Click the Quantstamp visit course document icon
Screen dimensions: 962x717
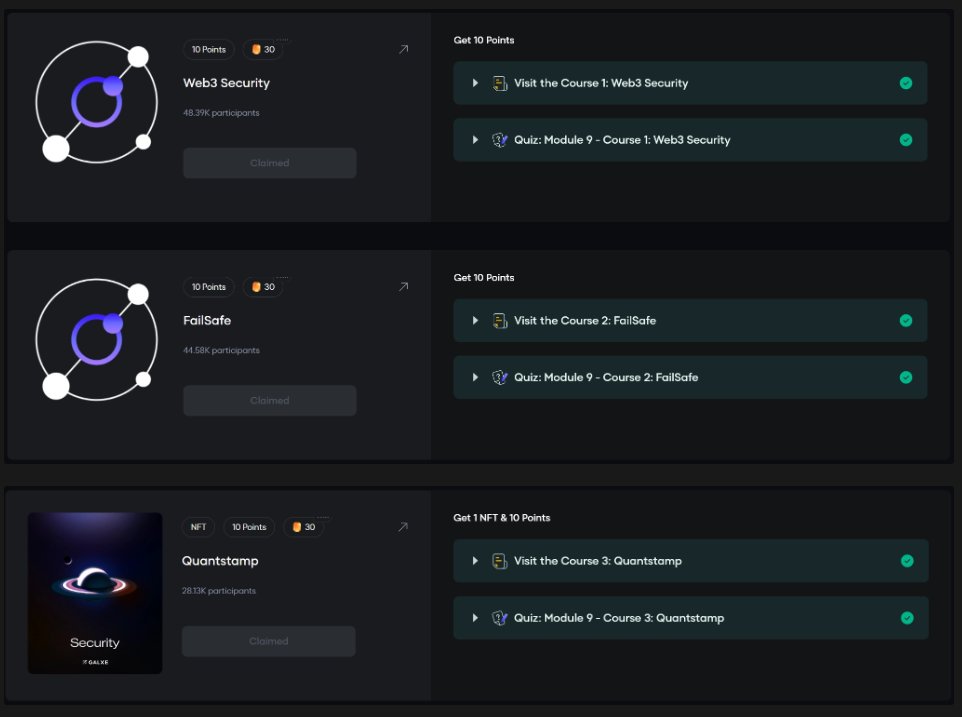[500, 561]
